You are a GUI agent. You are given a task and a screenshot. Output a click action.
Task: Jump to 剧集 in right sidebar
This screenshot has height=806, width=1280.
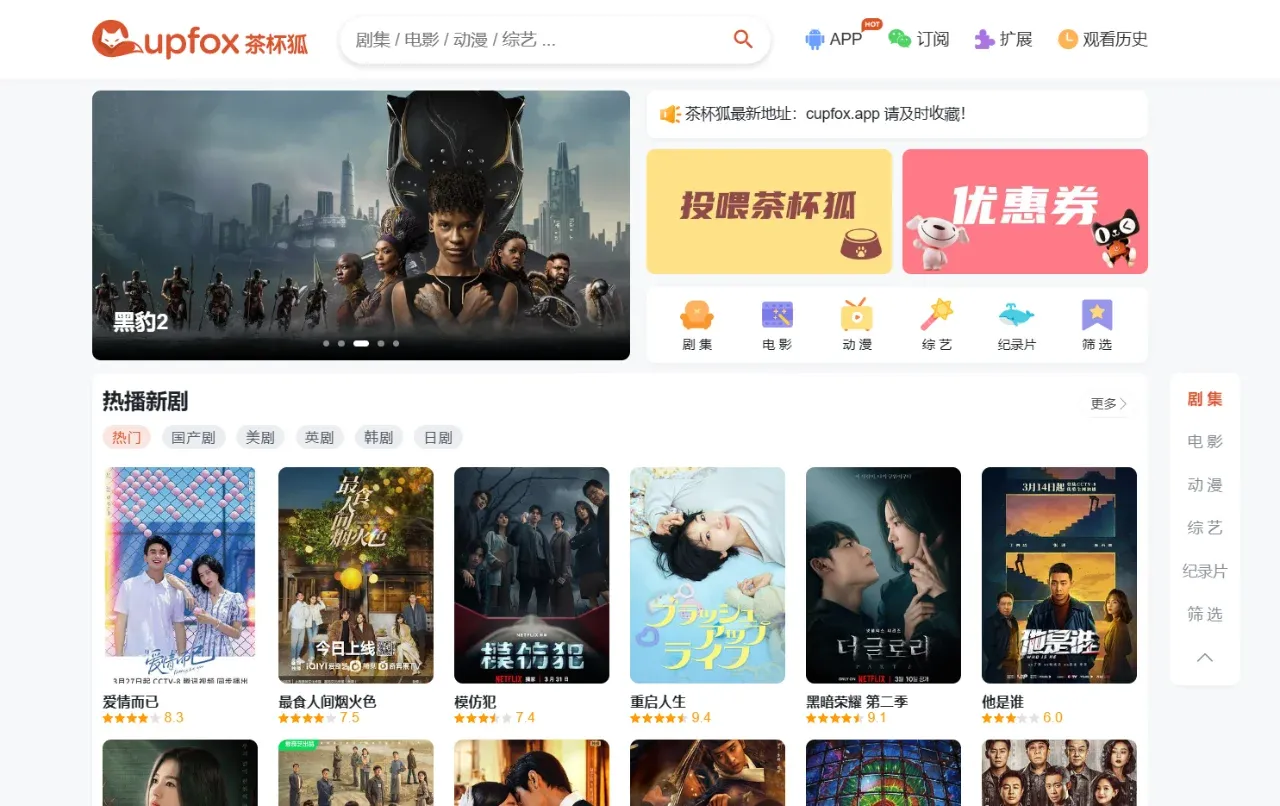[x=1205, y=399]
